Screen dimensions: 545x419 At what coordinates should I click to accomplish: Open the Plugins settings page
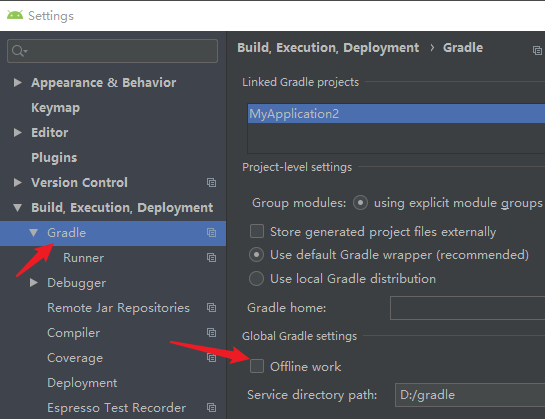(54, 158)
